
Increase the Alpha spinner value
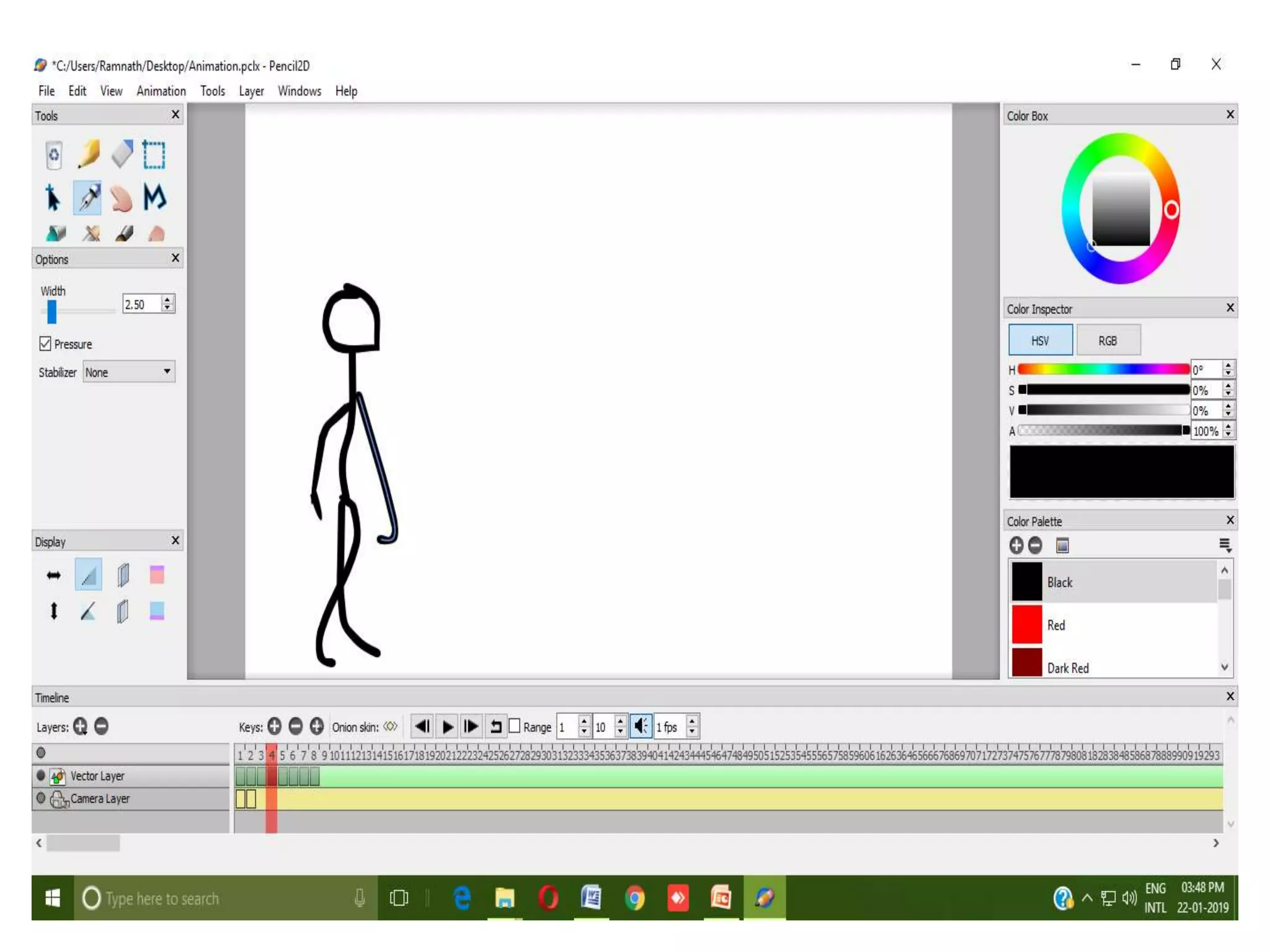click(1228, 426)
